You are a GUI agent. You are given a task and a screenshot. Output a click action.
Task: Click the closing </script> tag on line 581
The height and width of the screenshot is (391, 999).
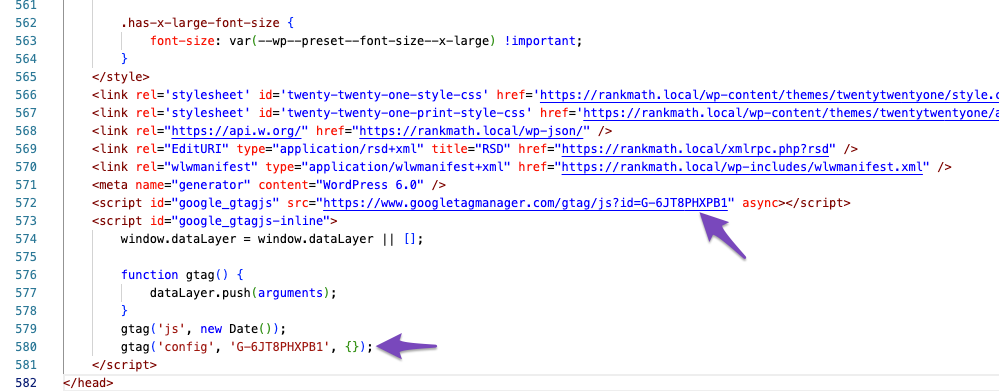click(124, 365)
